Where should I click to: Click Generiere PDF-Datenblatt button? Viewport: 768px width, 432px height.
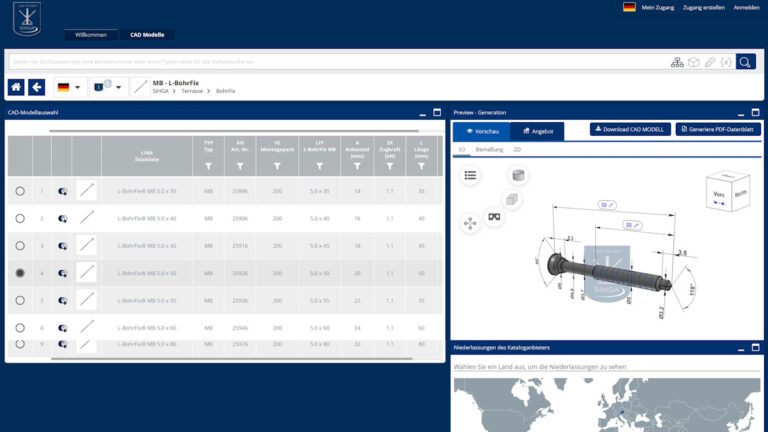[x=718, y=130]
